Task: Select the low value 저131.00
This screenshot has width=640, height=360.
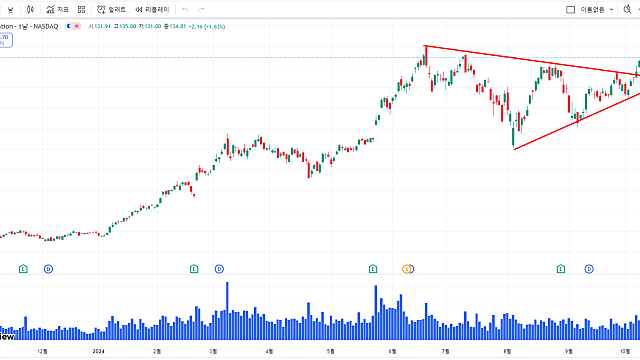Action: point(149,27)
